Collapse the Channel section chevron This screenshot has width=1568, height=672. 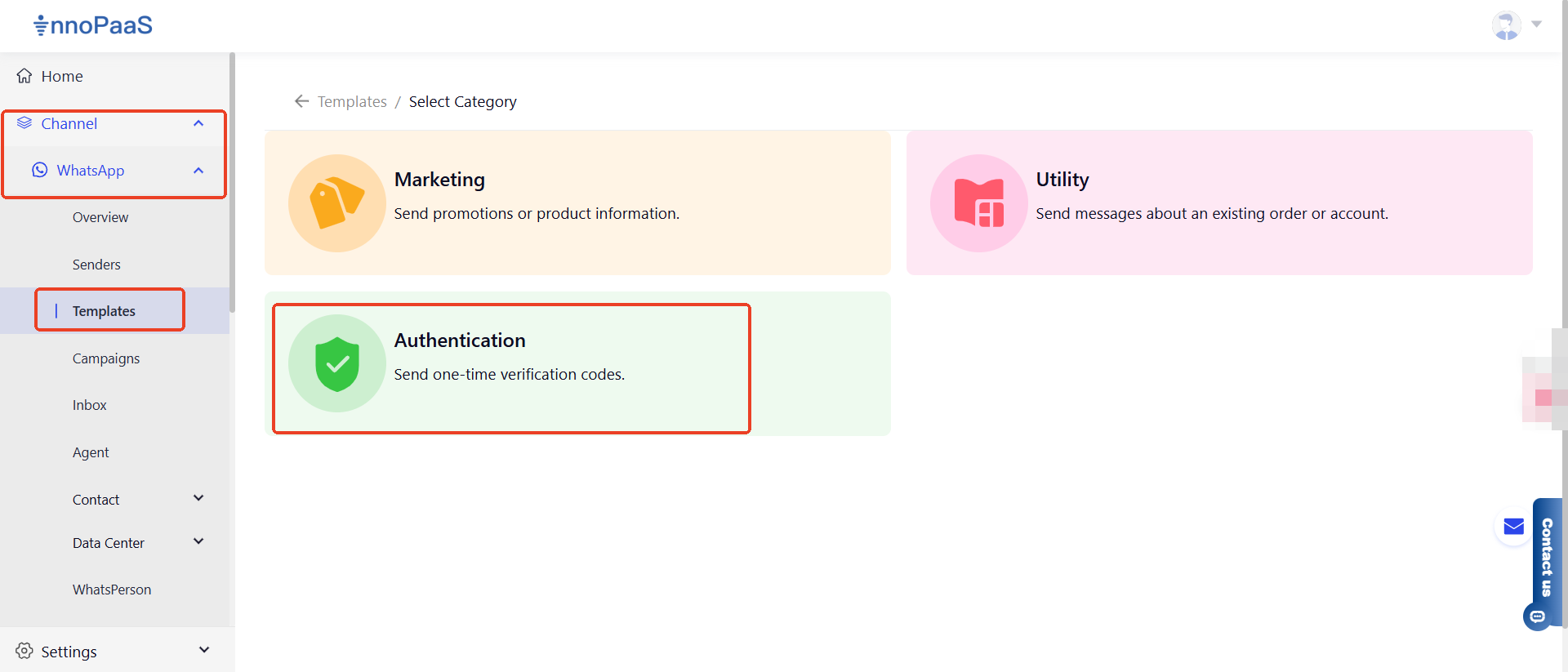coord(198,123)
